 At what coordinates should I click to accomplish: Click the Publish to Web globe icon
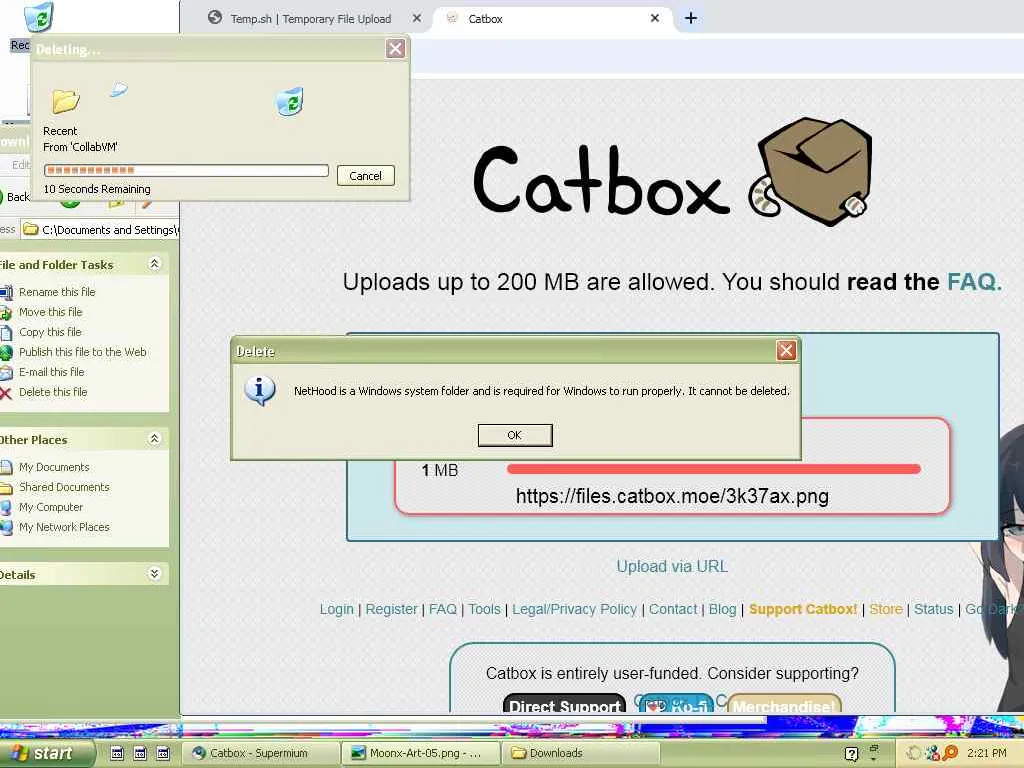tap(6, 353)
